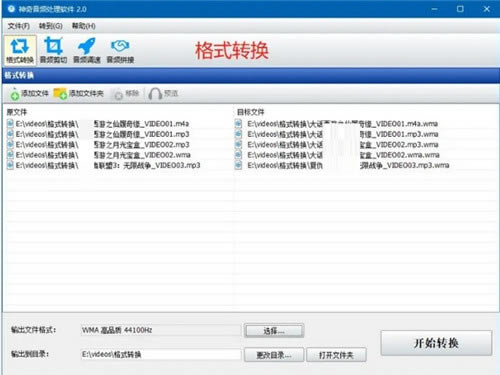The image size is (500, 375).
Task: Open the 文件(F) menu
Action: click(19, 26)
